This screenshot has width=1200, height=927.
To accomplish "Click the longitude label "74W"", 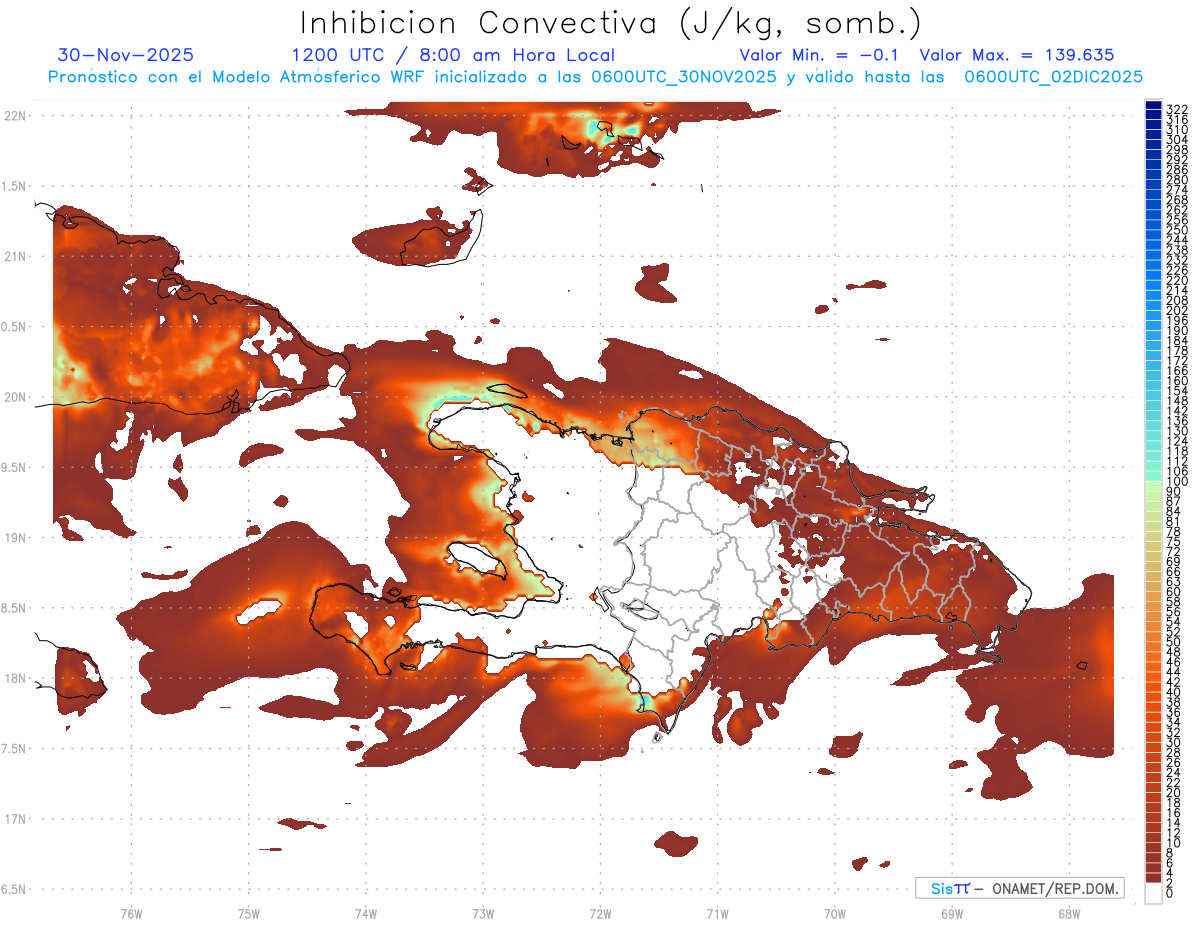I will [366, 913].
